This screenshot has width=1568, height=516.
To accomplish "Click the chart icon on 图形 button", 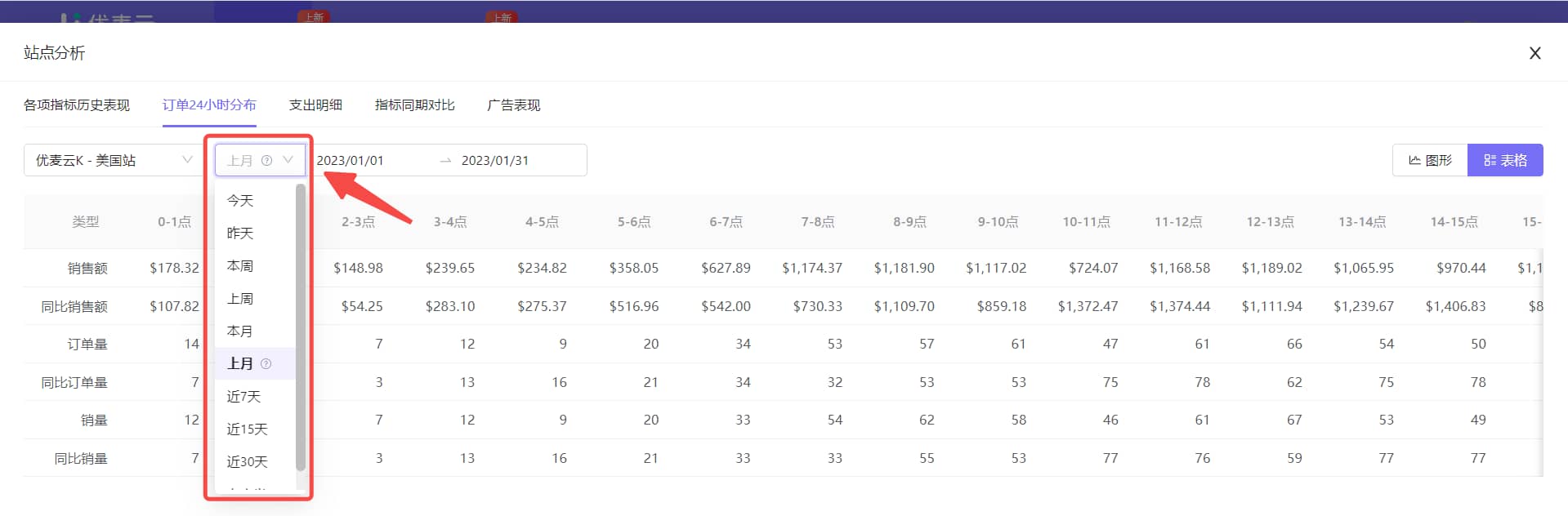I will click(x=1414, y=160).
